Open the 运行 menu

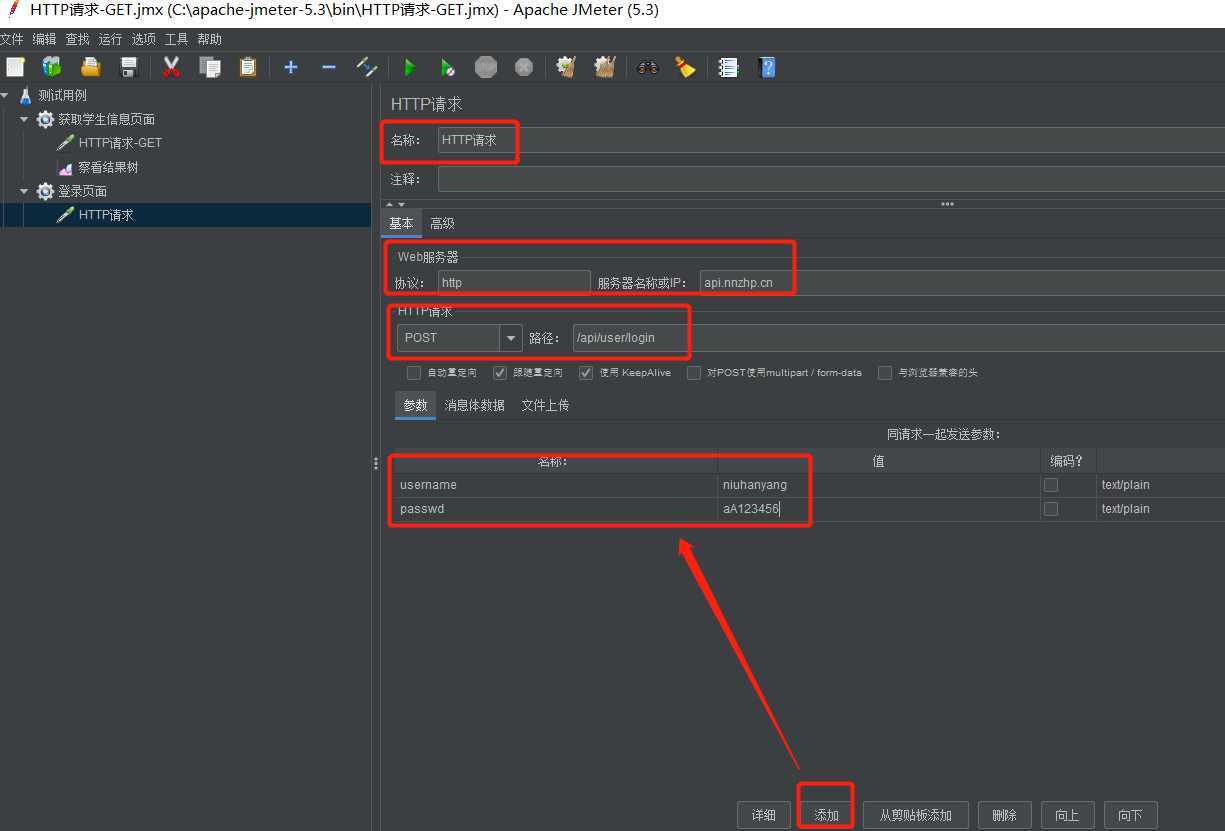[110, 39]
